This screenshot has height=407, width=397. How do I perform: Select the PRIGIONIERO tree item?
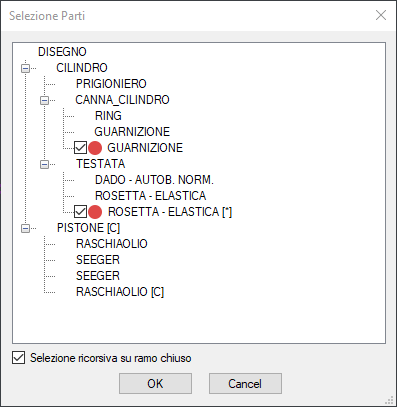[x=111, y=84]
